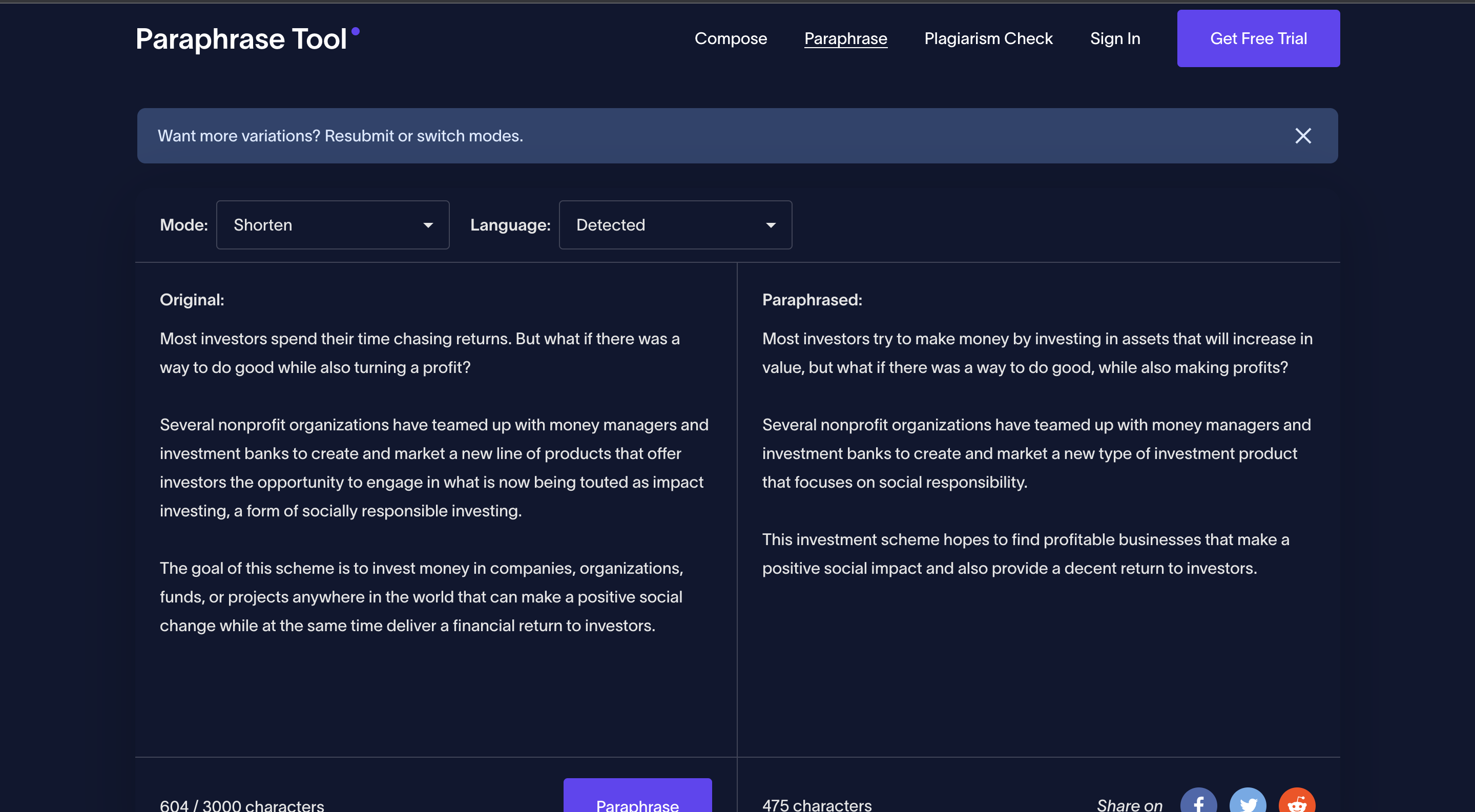Click the purple Paraphrase submit button
Image resolution: width=1475 pixels, height=812 pixels.
click(638, 796)
